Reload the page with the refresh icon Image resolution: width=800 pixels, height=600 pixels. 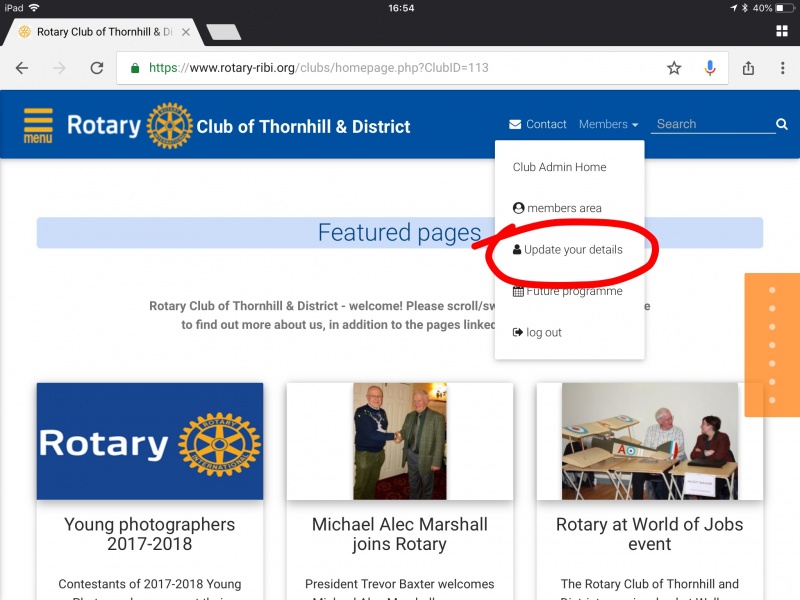[x=97, y=68]
